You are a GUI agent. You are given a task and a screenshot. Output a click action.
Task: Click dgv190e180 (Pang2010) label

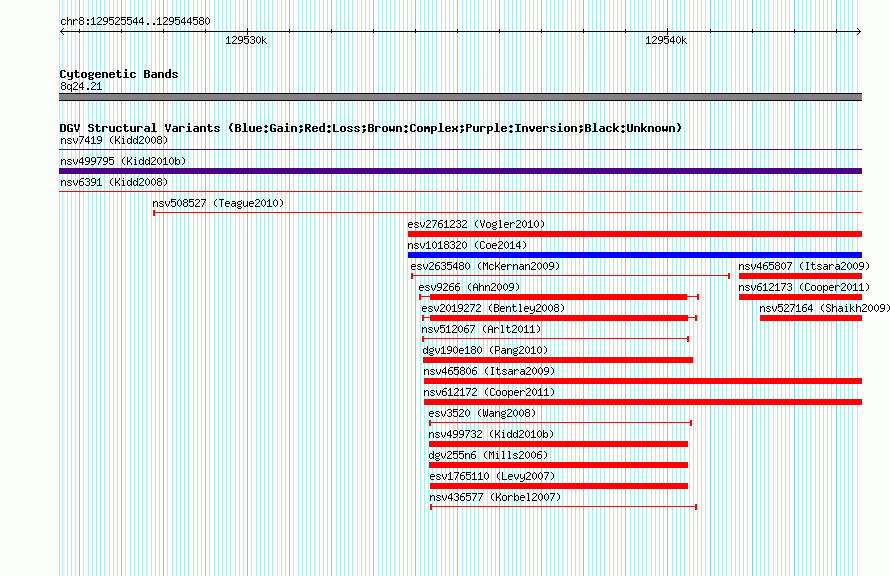485,350
